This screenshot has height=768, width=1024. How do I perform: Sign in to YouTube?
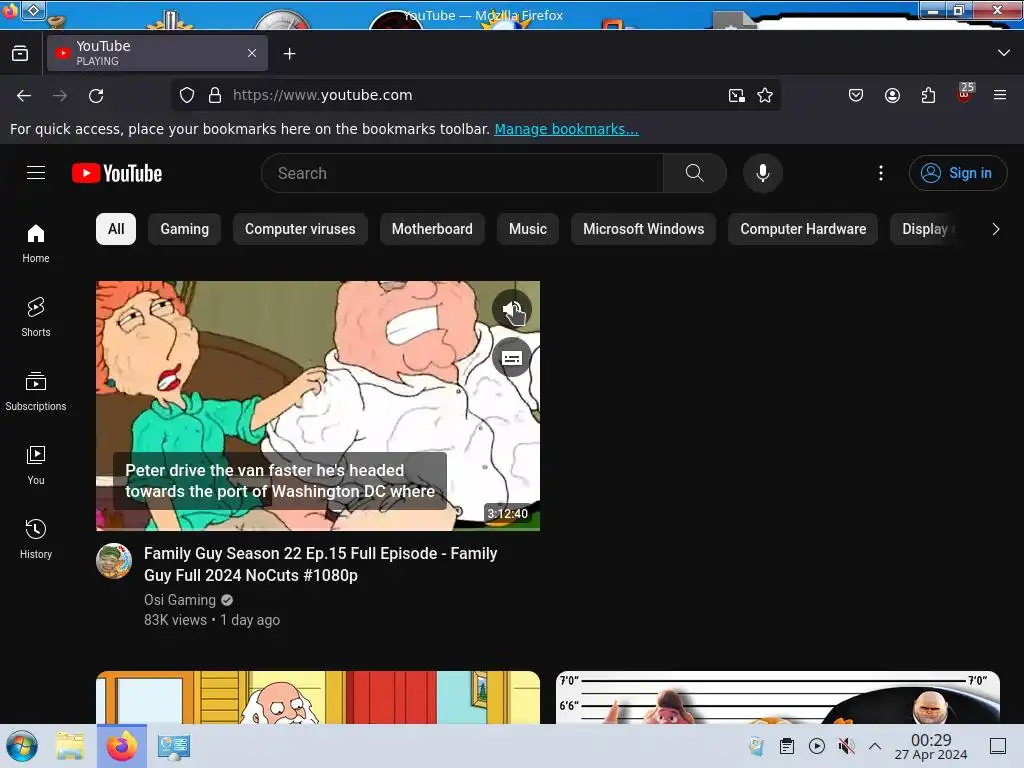point(957,173)
